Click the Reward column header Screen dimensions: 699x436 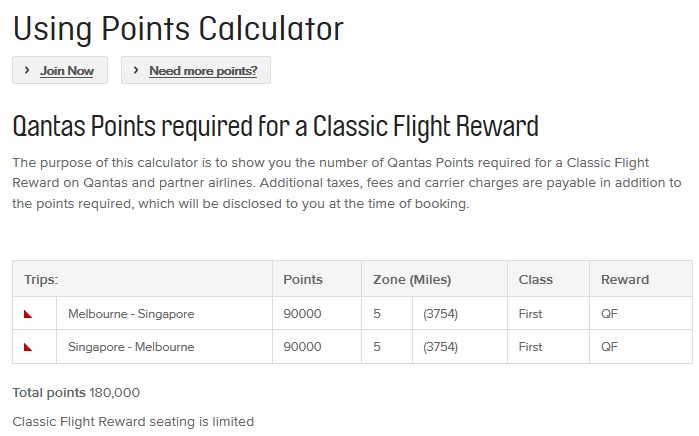[624, 280]
